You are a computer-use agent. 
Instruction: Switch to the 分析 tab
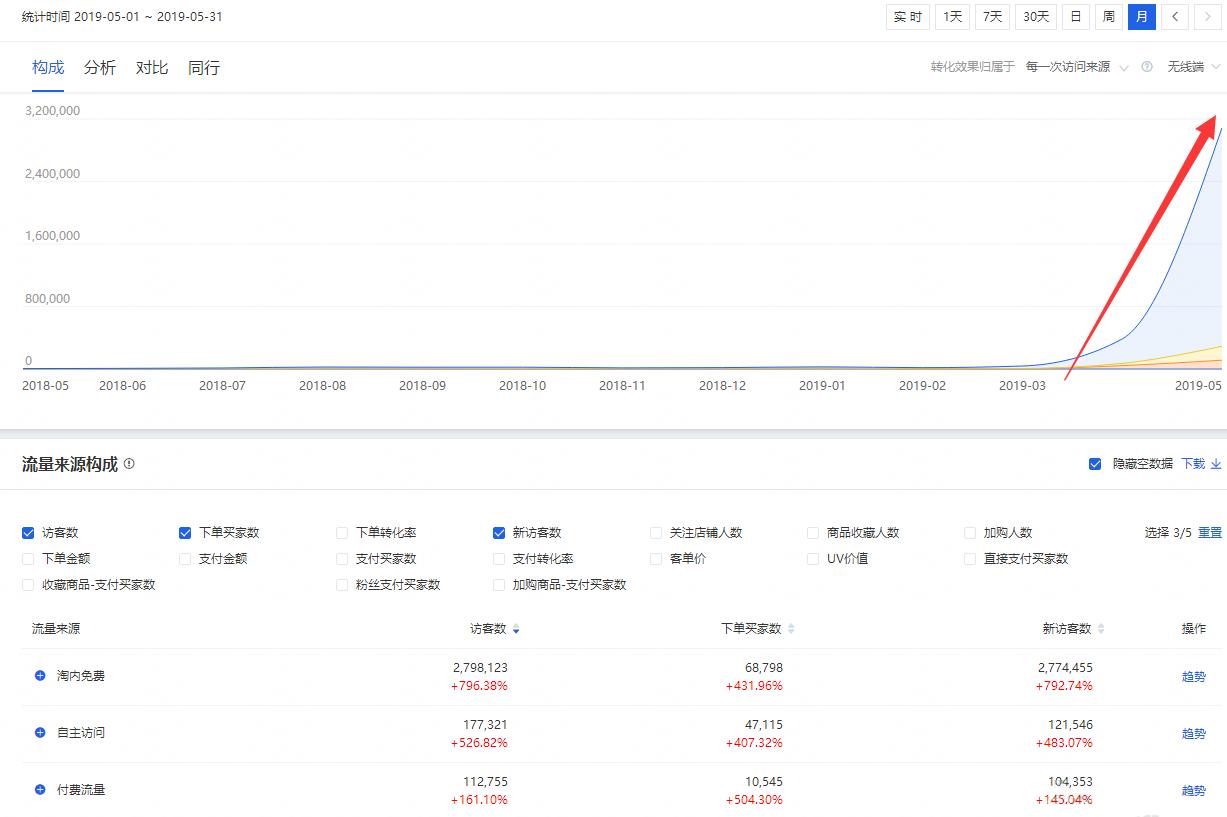coord(100,68)
